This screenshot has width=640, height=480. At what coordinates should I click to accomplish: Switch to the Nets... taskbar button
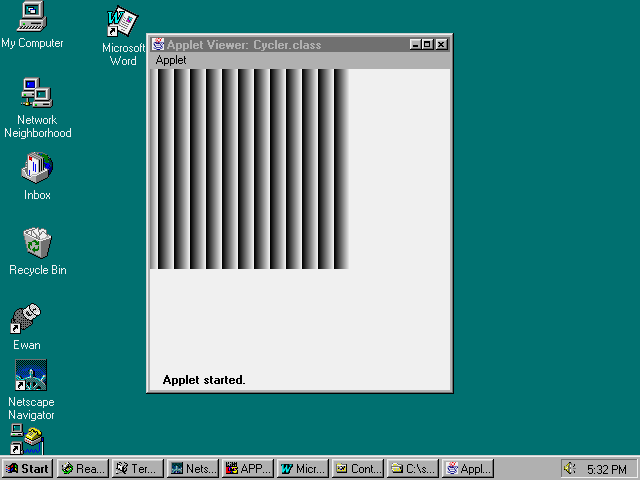pos(193,469)
